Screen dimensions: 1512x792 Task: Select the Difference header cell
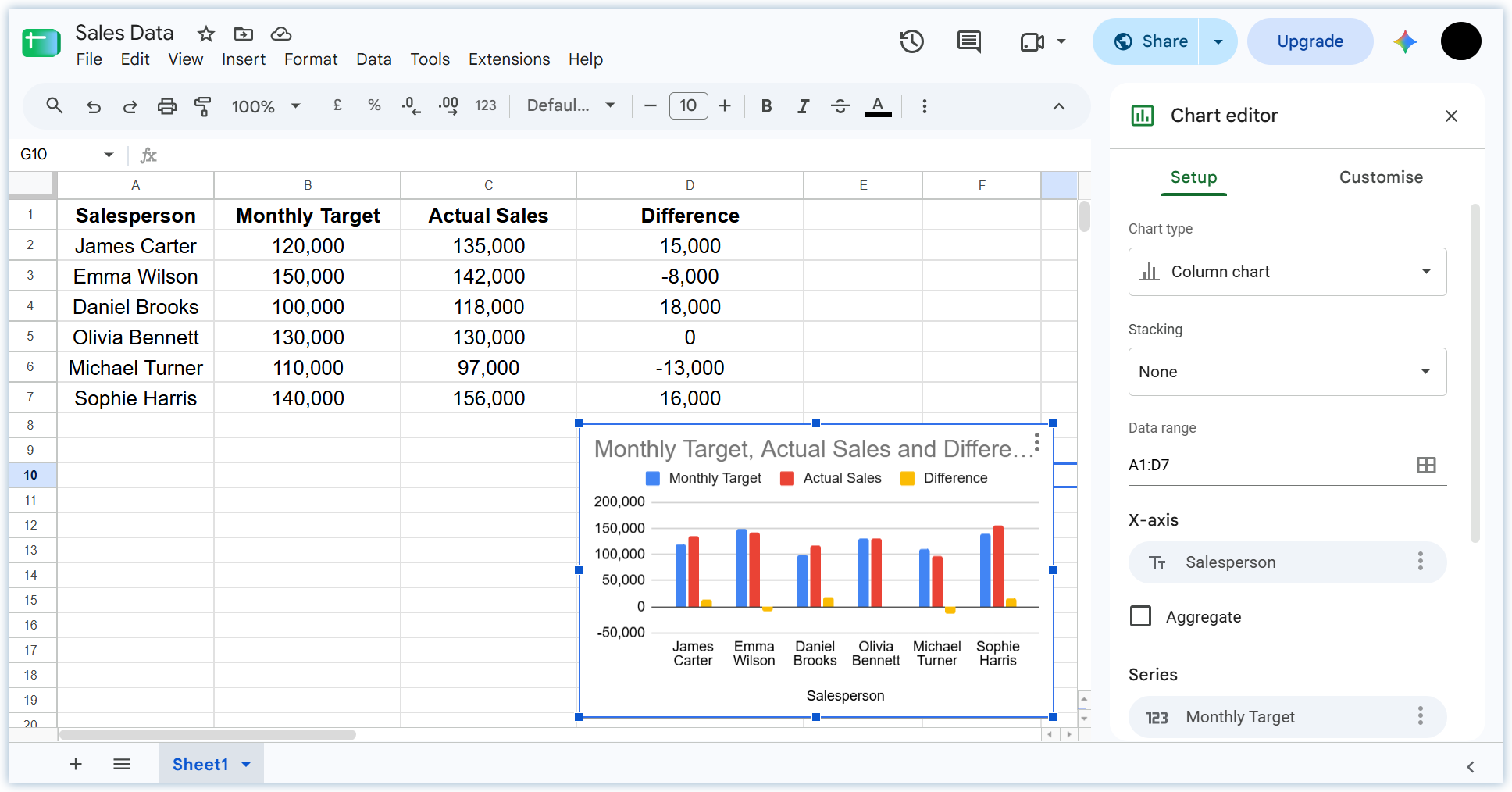click(690, 216)
